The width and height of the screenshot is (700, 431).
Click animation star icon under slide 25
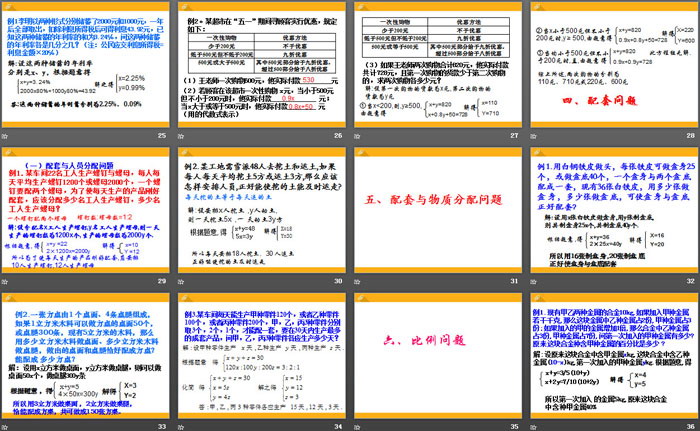(x=5, y=136)
